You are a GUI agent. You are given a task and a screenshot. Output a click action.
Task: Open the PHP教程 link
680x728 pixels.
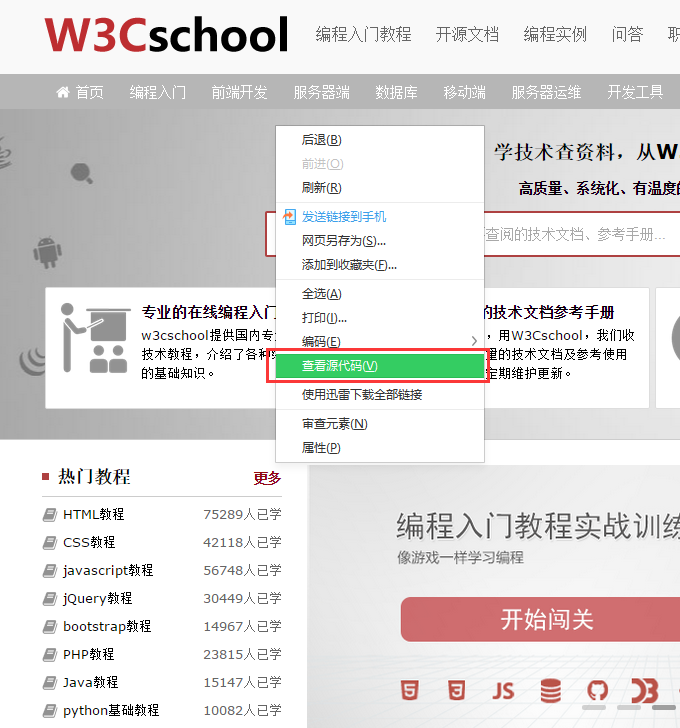(89, 654)
